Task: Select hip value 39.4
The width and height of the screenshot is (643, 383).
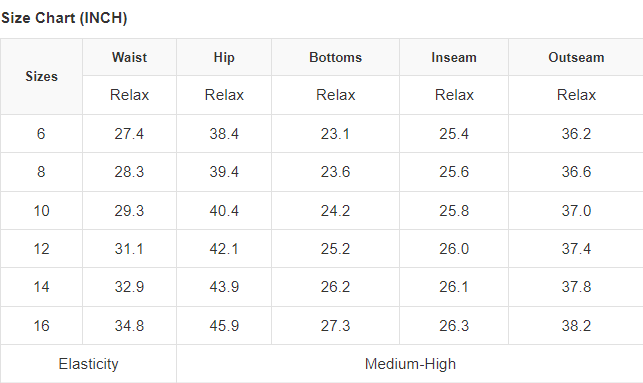Action: [224, 172]
